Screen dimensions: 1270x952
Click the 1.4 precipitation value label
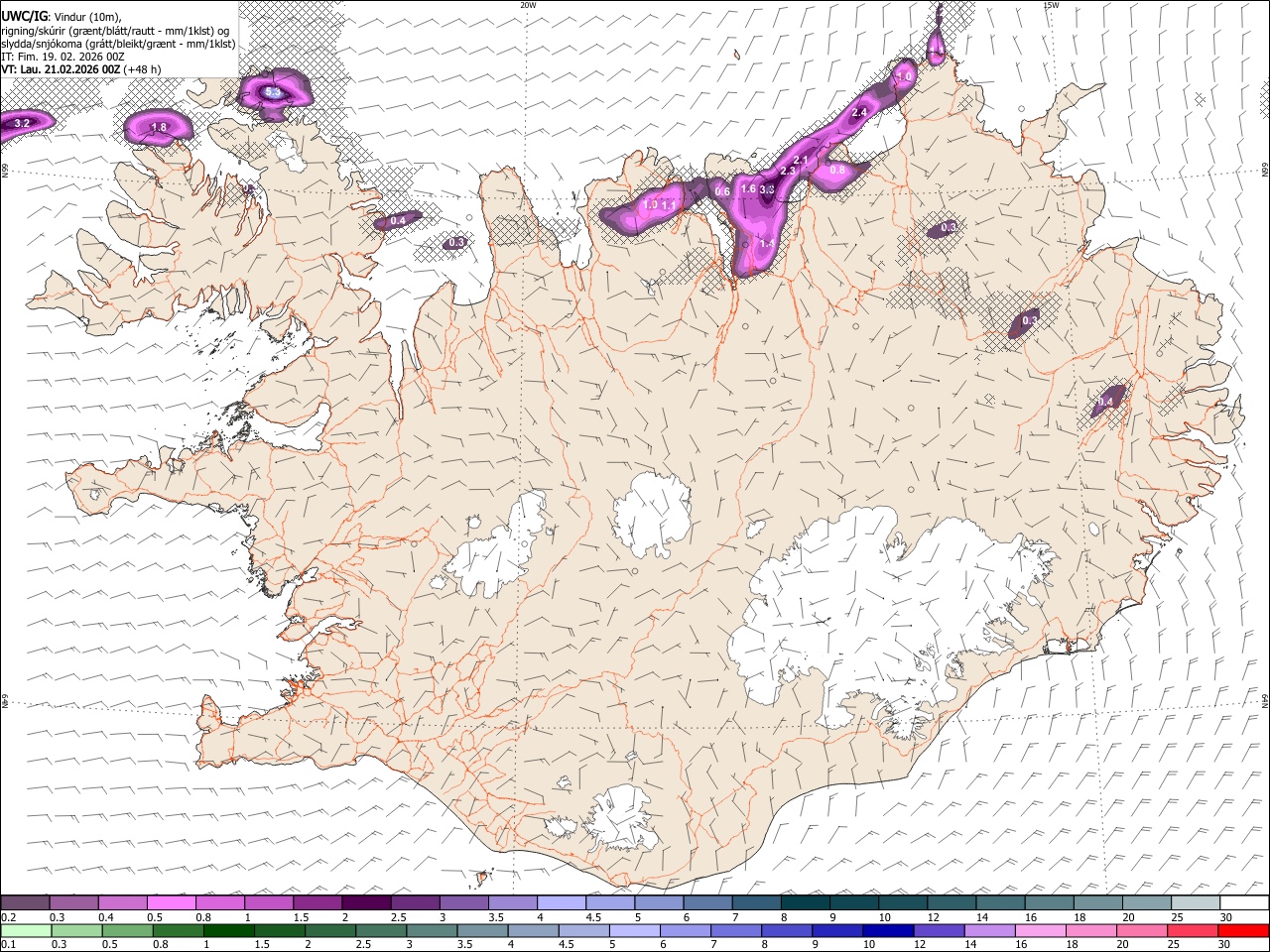(766, 243)
